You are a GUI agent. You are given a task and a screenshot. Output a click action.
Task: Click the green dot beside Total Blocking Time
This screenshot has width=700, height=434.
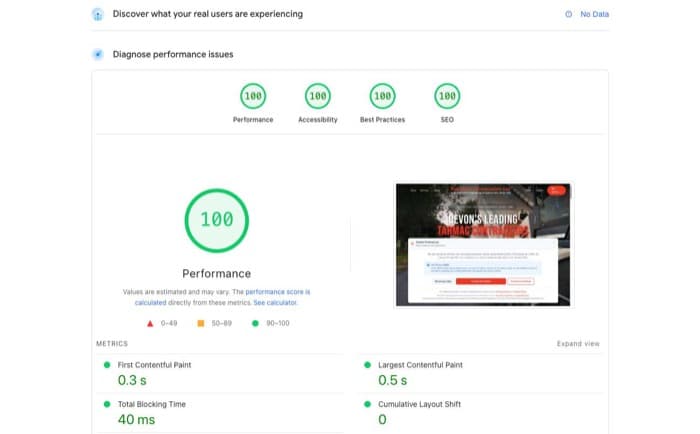pyautogui.click(x=107, y=404)
